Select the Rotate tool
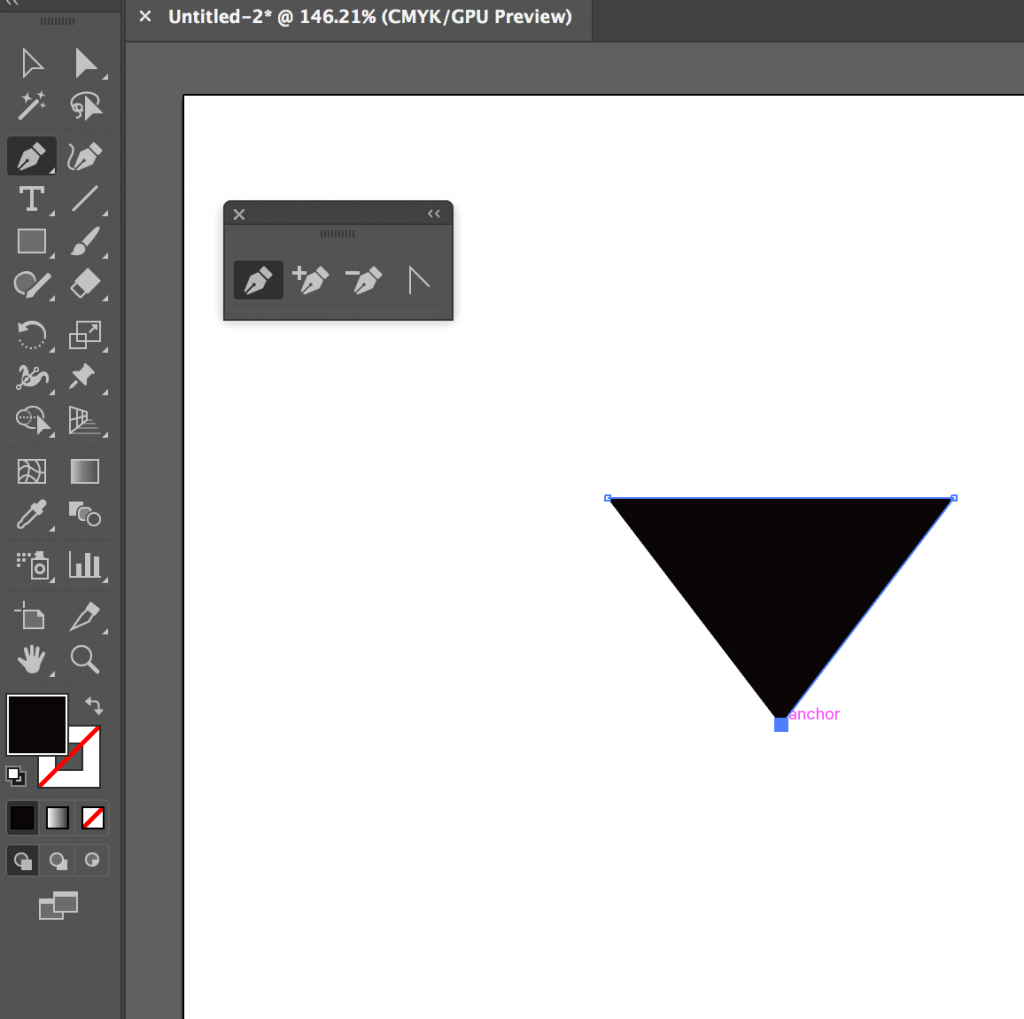 click(31, 336)
